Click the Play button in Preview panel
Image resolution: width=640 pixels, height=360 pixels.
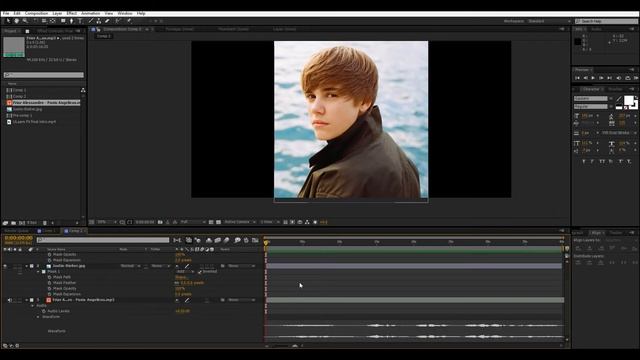593,78
